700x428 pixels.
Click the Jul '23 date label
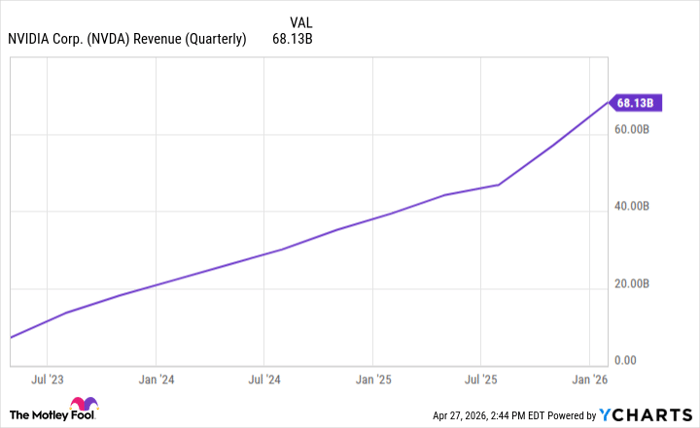click(x=47, y=379)
